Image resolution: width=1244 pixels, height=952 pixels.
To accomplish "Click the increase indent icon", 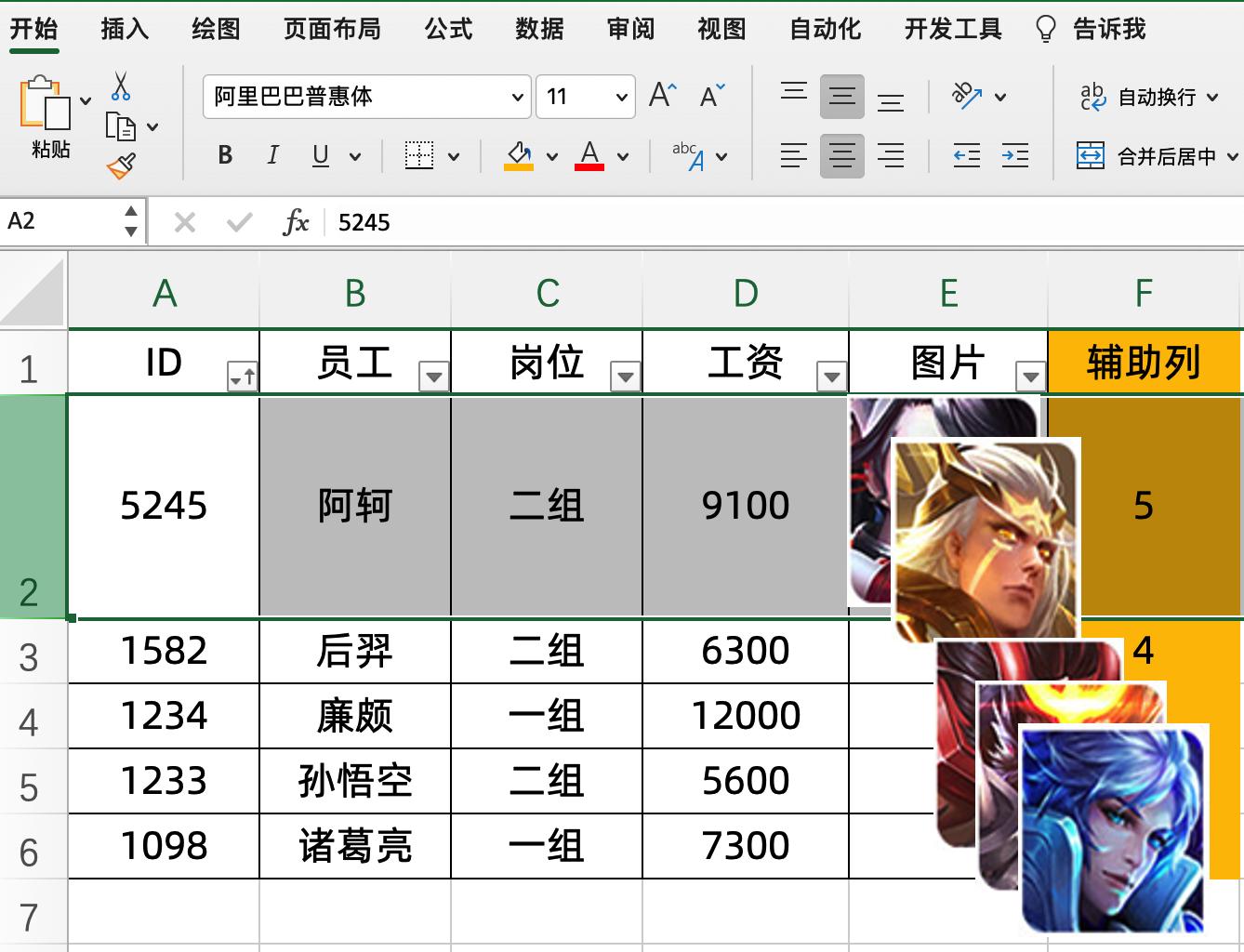I will [1014, 155].
